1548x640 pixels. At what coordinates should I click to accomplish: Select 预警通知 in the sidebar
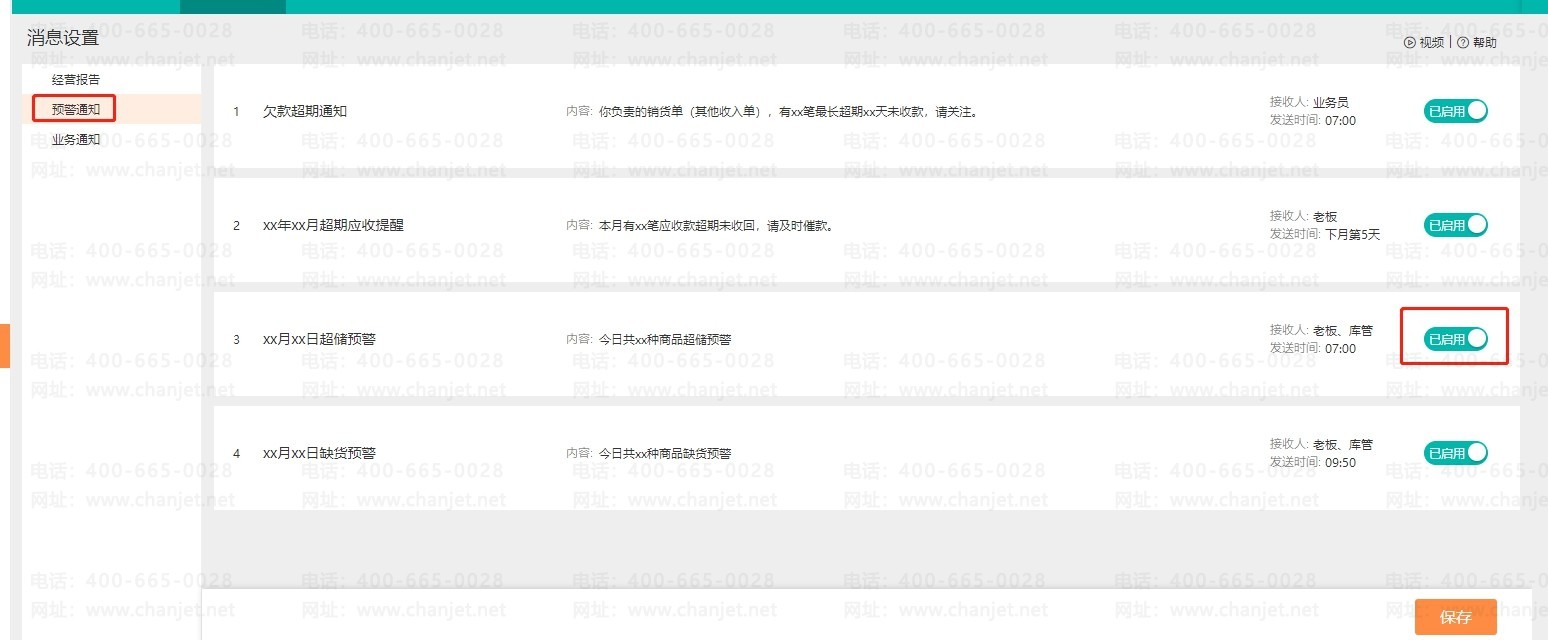76,109
